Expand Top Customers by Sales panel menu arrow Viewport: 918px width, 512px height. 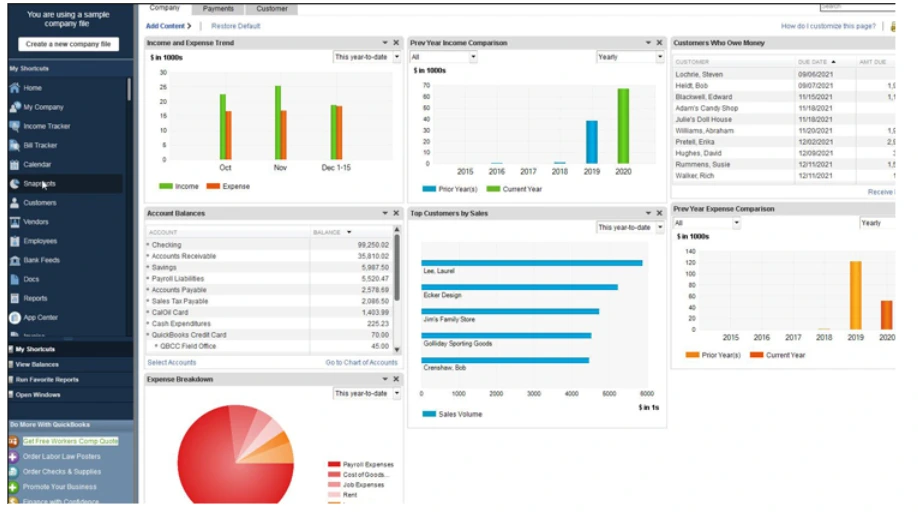pos(648,213)
